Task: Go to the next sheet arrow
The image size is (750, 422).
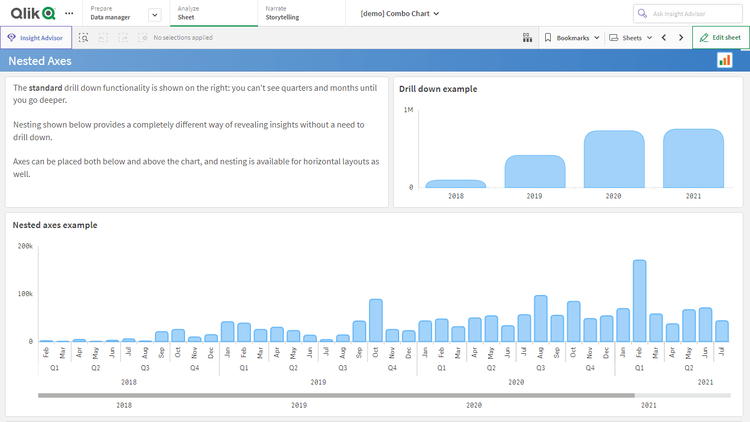Action: tap(681, 37)
